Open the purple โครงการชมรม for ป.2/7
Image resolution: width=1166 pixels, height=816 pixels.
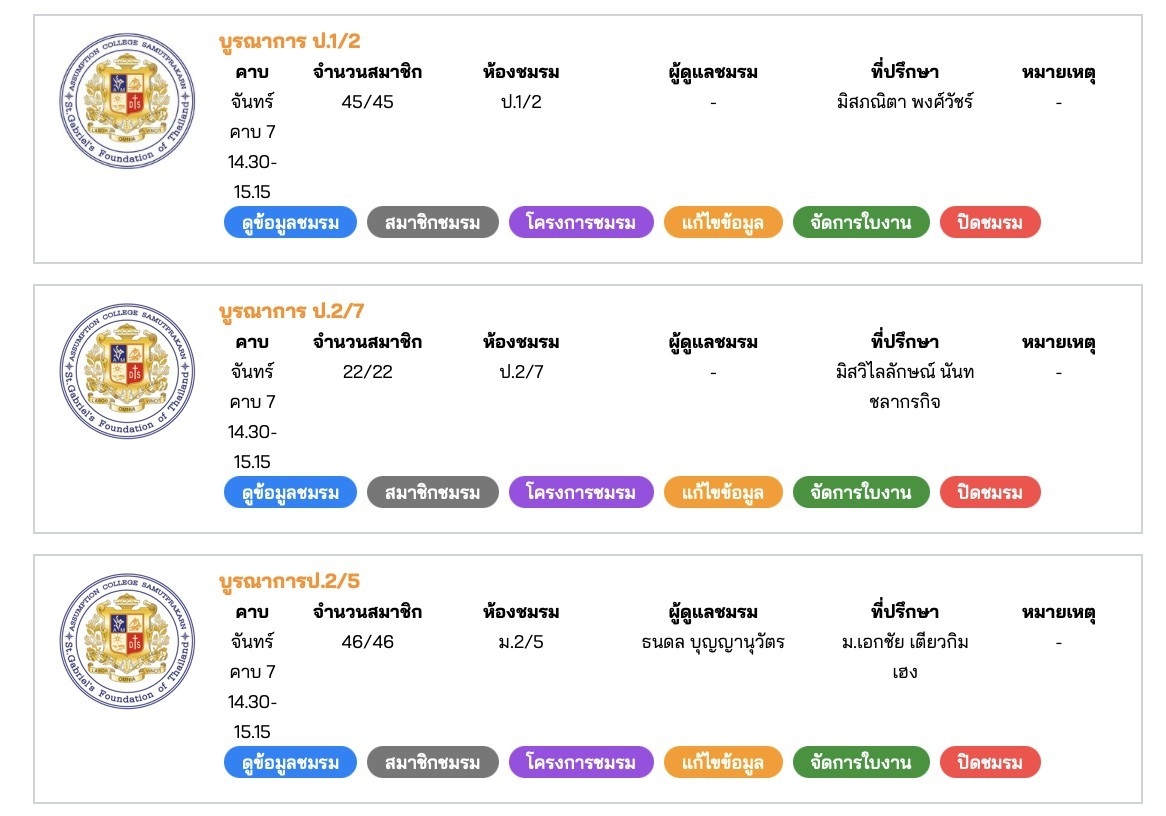point(581,492)
